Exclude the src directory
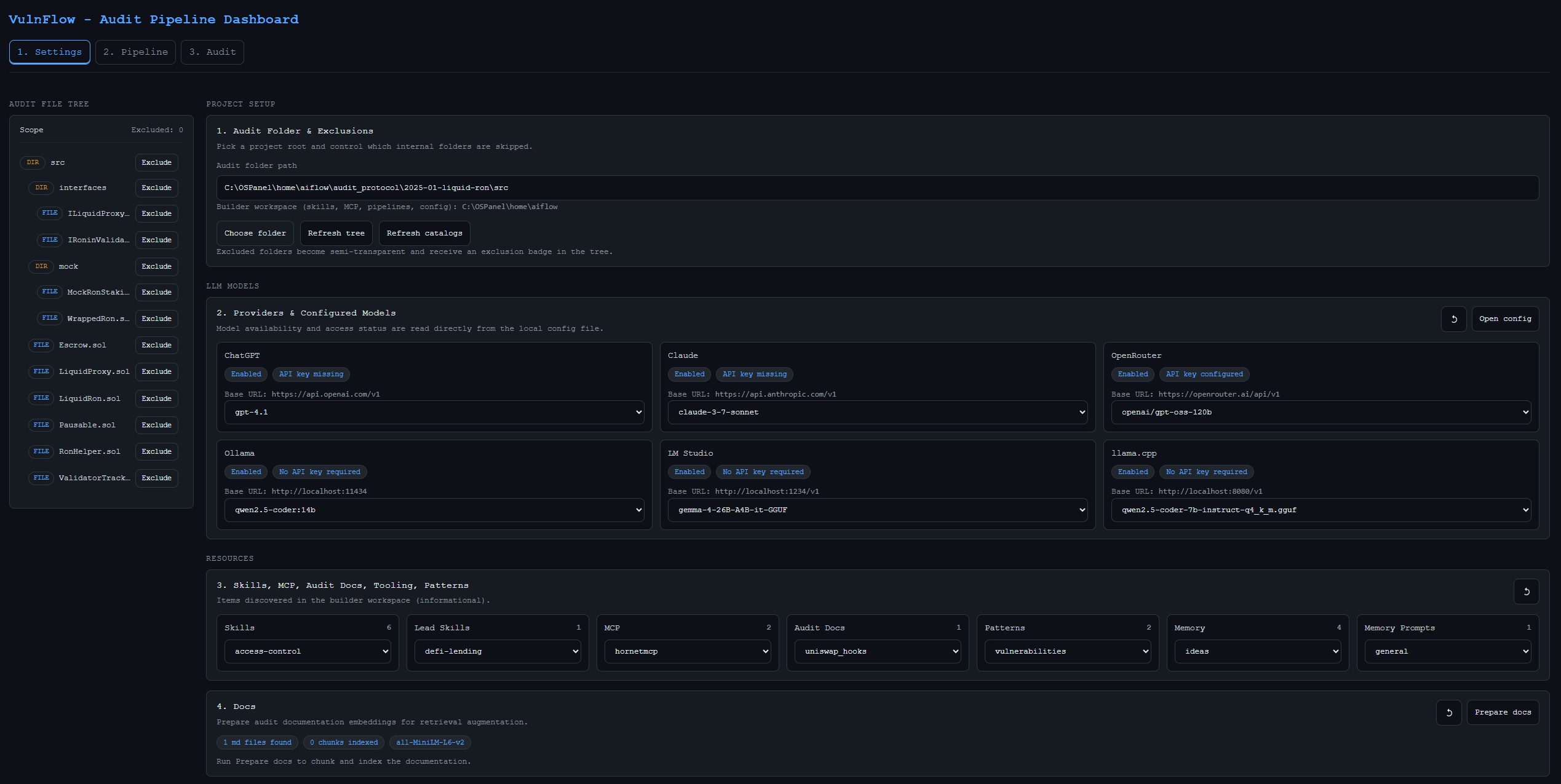 tap(156, 163)
